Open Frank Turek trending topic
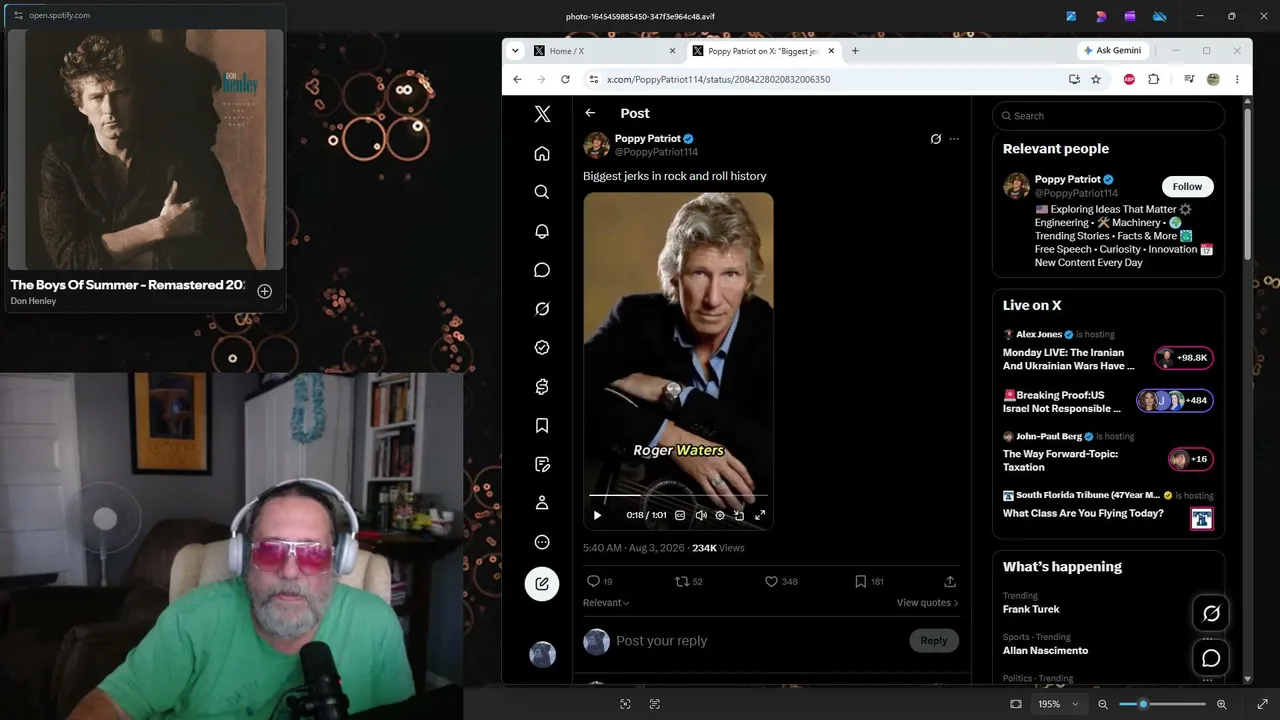 1031,609
